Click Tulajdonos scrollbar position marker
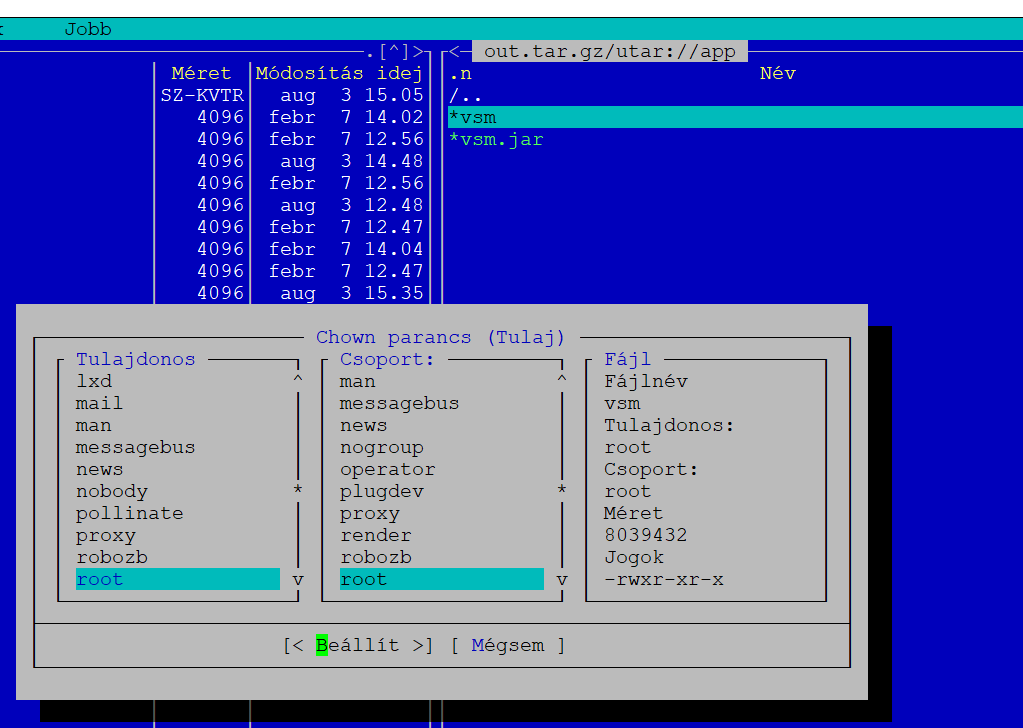The height and width of the screenshot is (728, 1023). point(298,489)
